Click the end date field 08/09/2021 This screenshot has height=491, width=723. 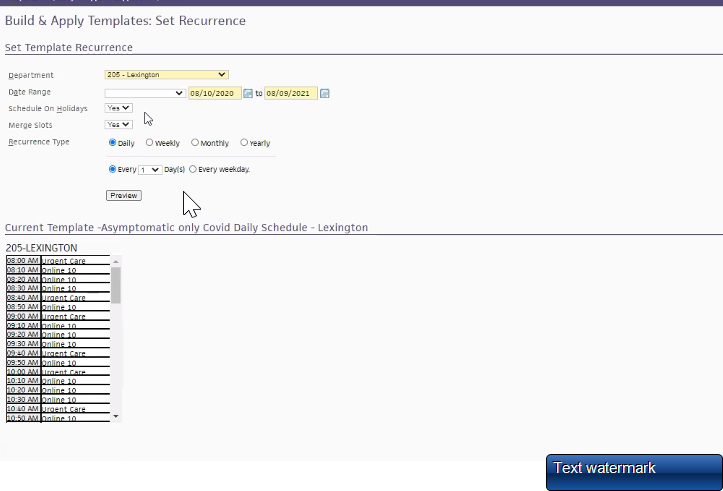(290, 93)
